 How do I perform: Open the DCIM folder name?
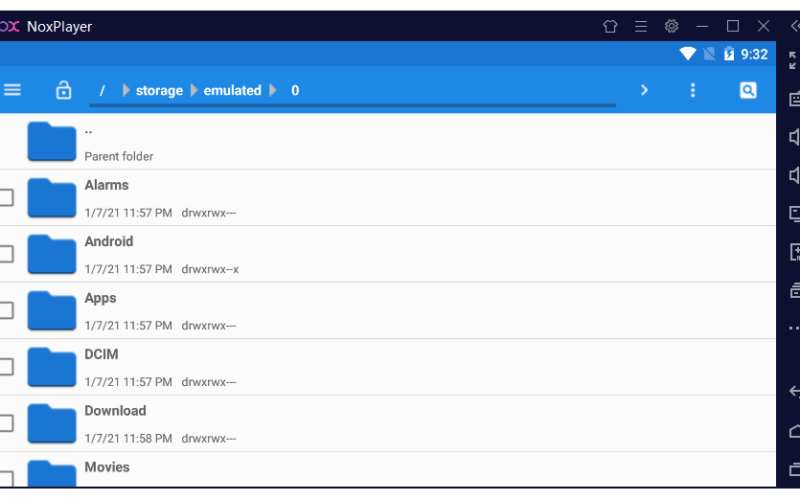coord(102,354)
